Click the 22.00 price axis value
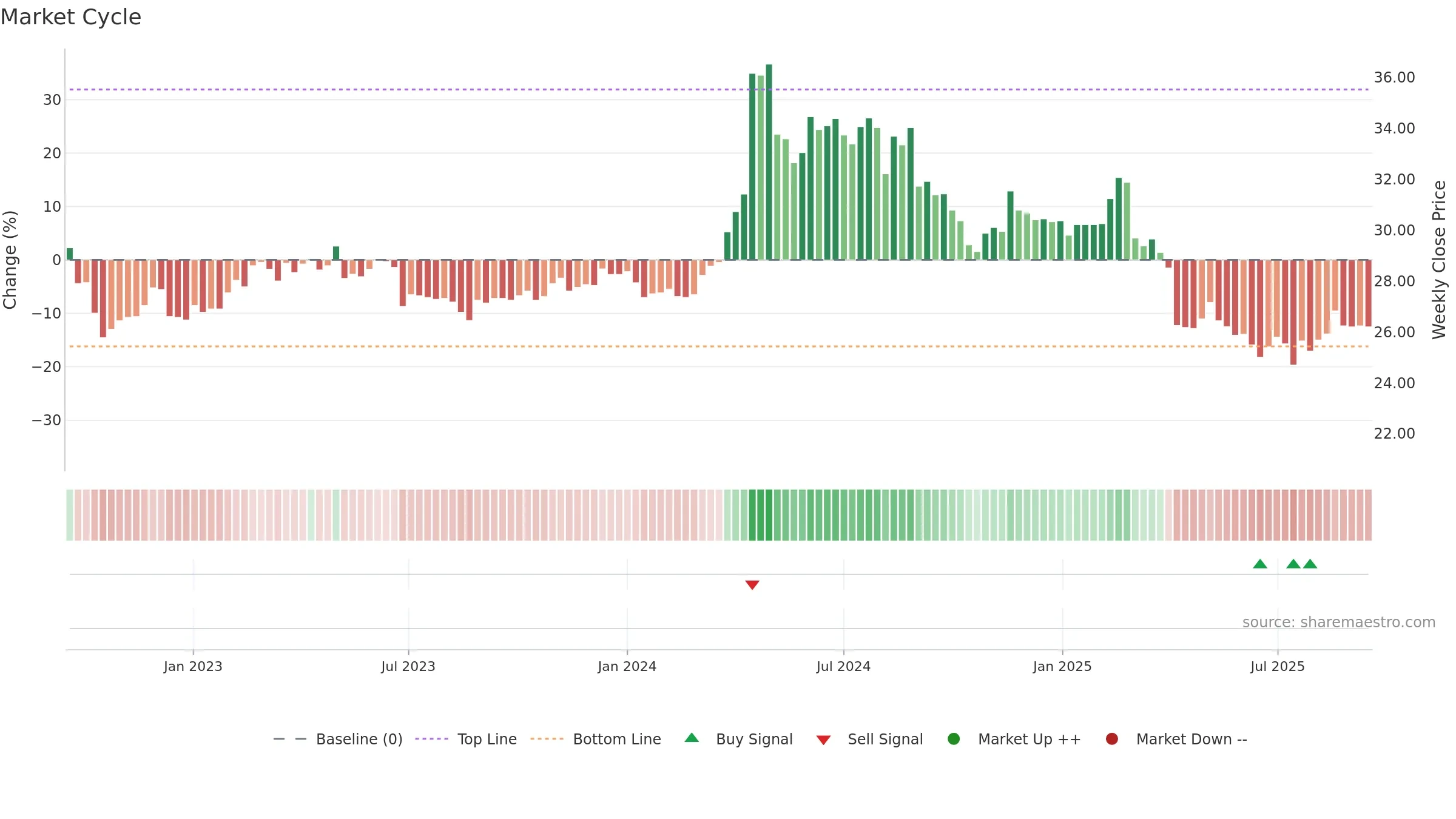Viewport: 1456px width, 819px height. 1394,433
